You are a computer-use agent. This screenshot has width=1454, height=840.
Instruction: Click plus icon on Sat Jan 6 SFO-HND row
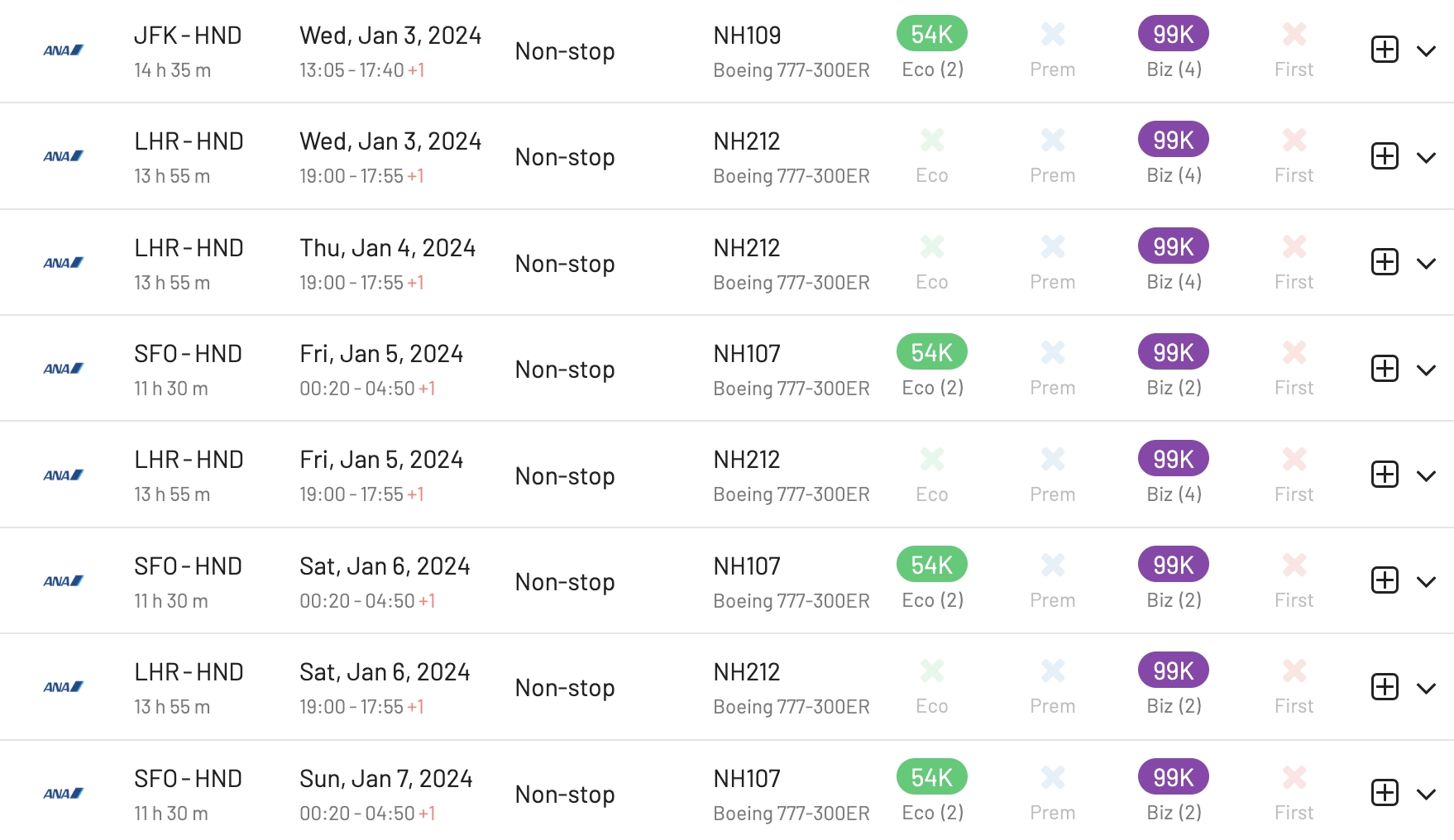tap(1385, 580)
